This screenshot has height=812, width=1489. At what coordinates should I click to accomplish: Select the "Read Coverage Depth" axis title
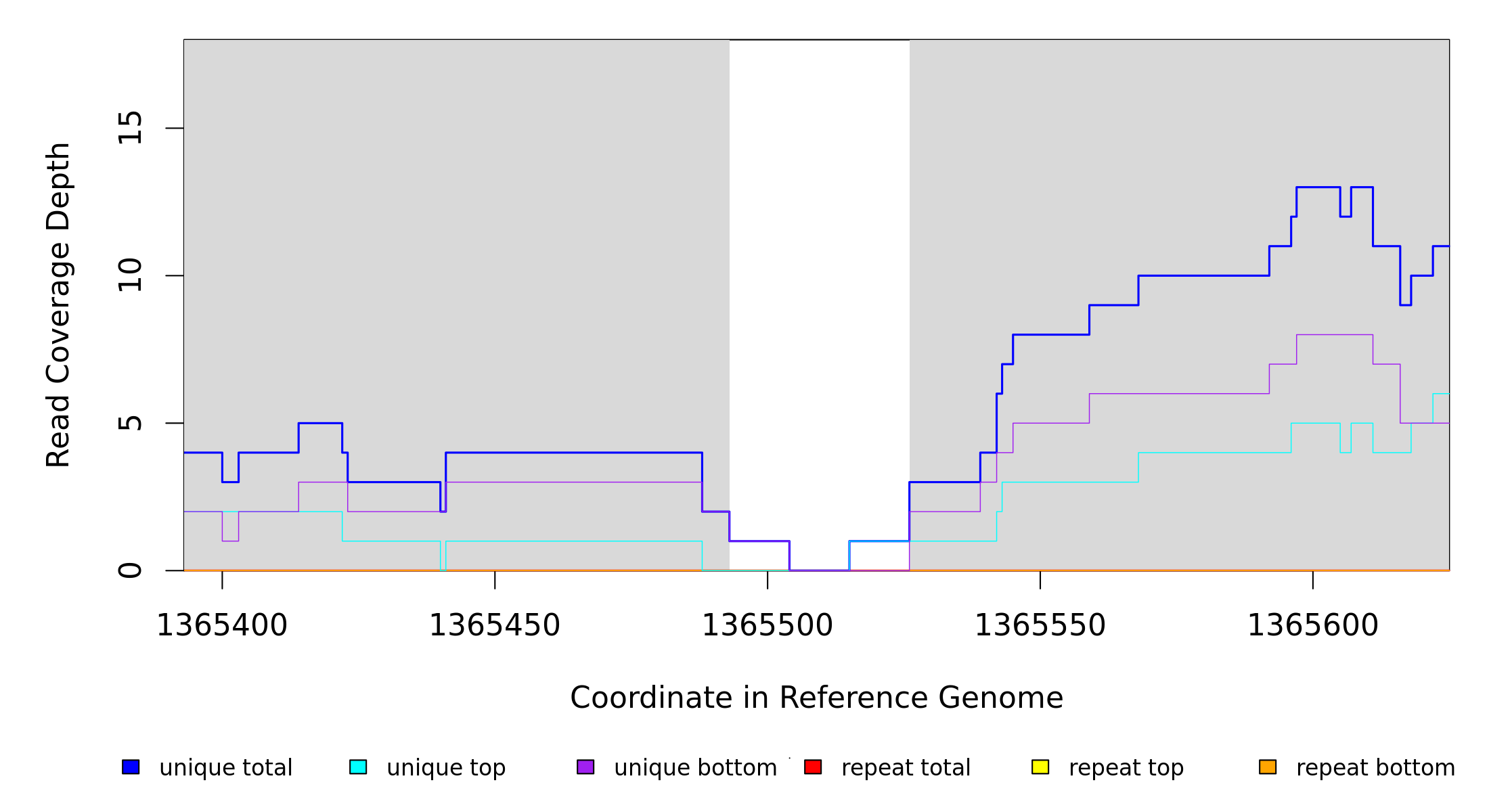coord(58,304)
